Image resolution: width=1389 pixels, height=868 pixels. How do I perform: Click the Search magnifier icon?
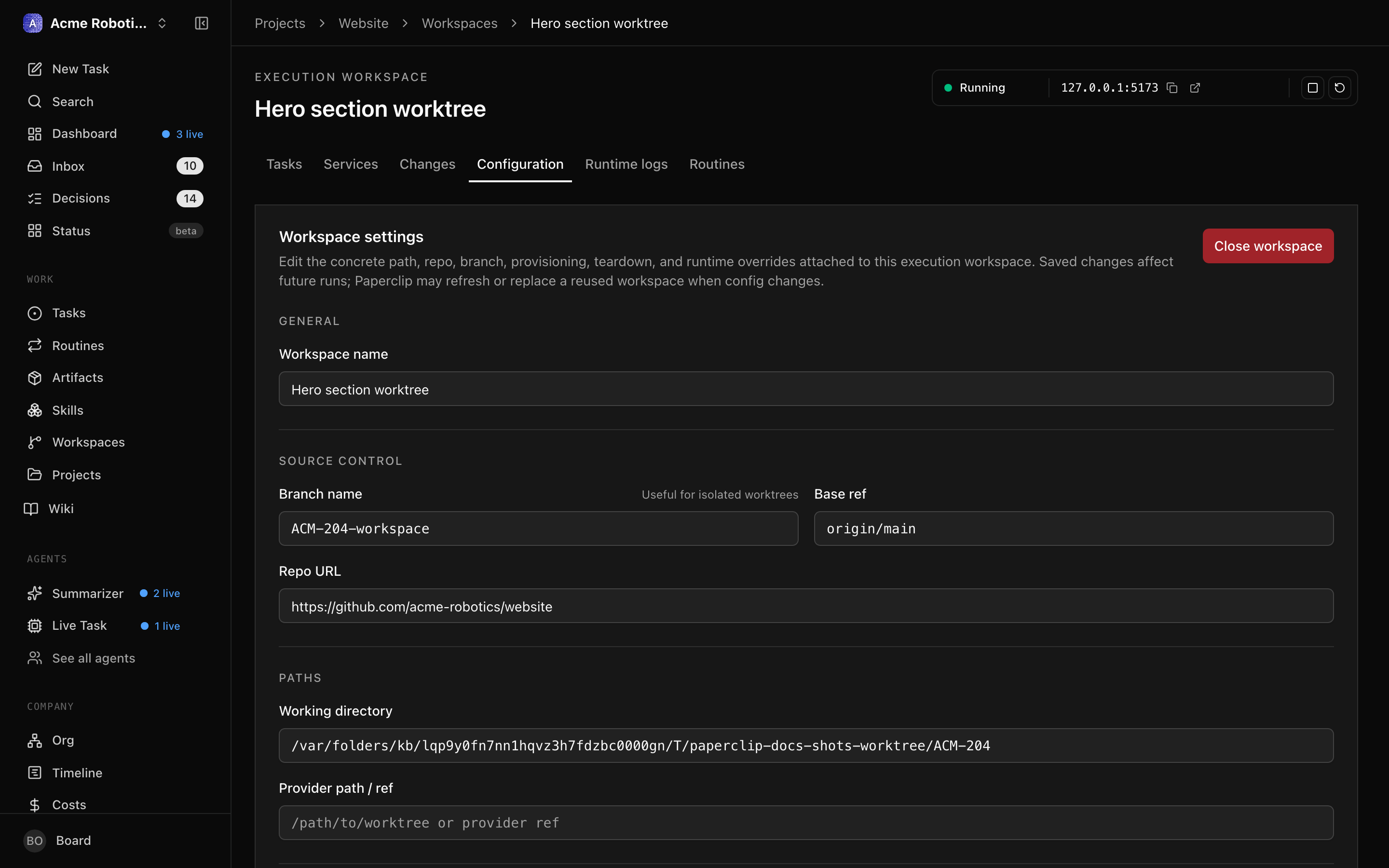34,102
